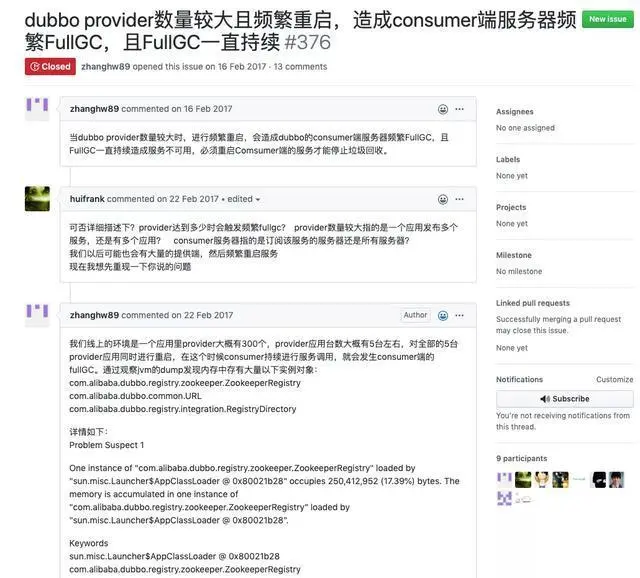640x578 pixels.
Task: Add reaction emoji on huifrank's comment
Action: click(443, 200)
